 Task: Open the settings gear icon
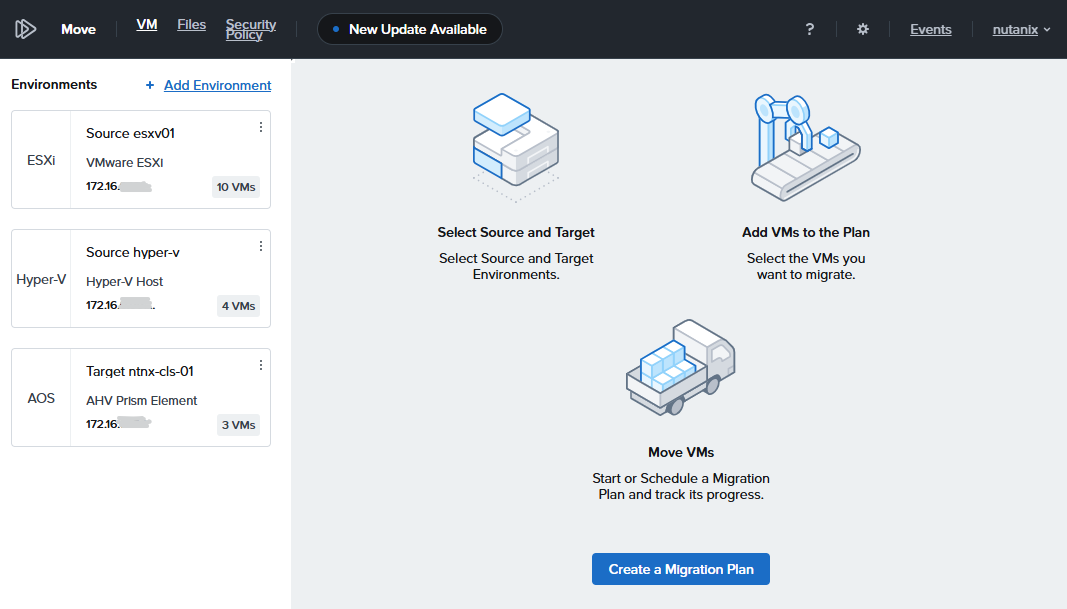click(863, 29)
